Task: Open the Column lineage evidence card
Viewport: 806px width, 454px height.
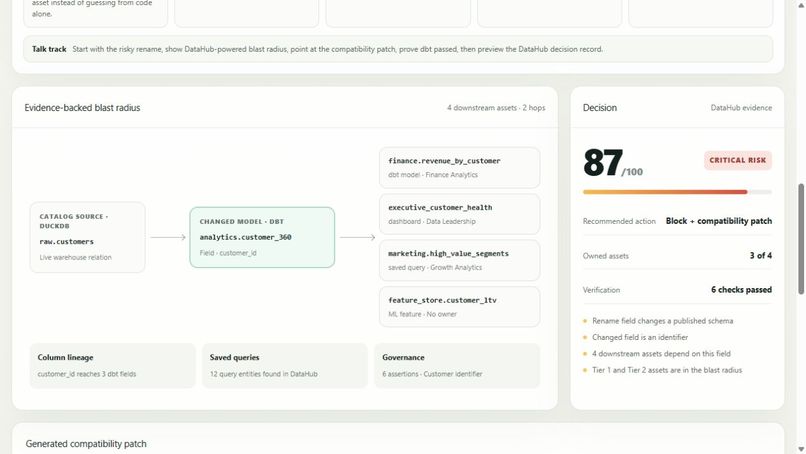Action: (x=113, y=366)
